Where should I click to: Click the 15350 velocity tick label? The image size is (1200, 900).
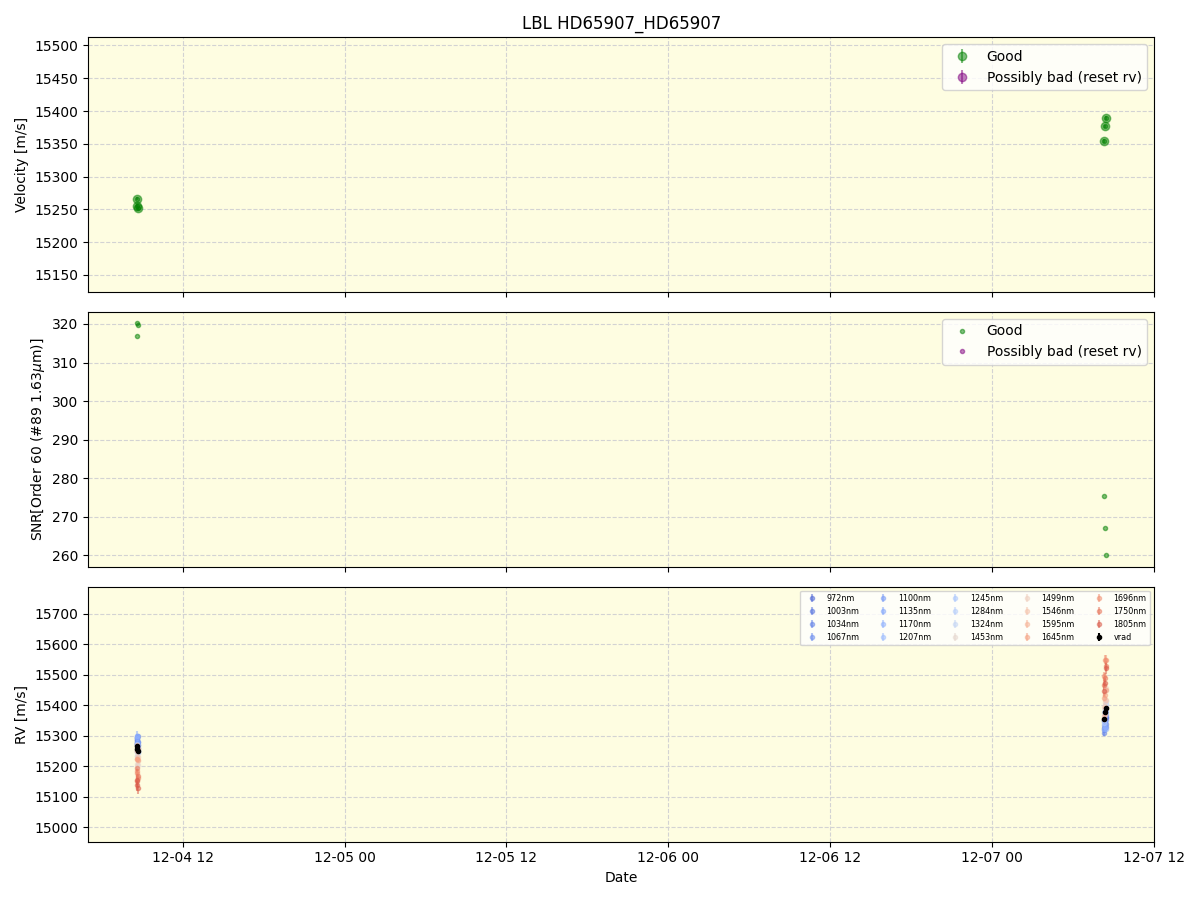click(x=57, y=144)
